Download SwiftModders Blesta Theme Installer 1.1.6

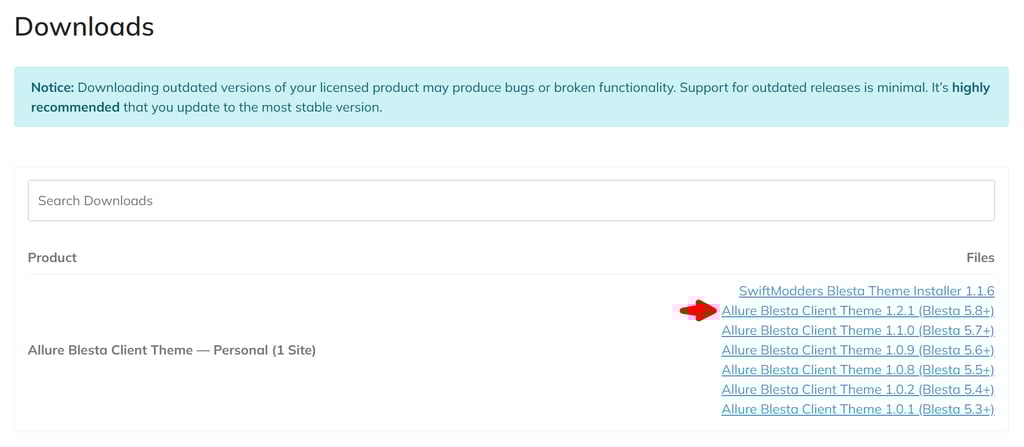point(866,291)
